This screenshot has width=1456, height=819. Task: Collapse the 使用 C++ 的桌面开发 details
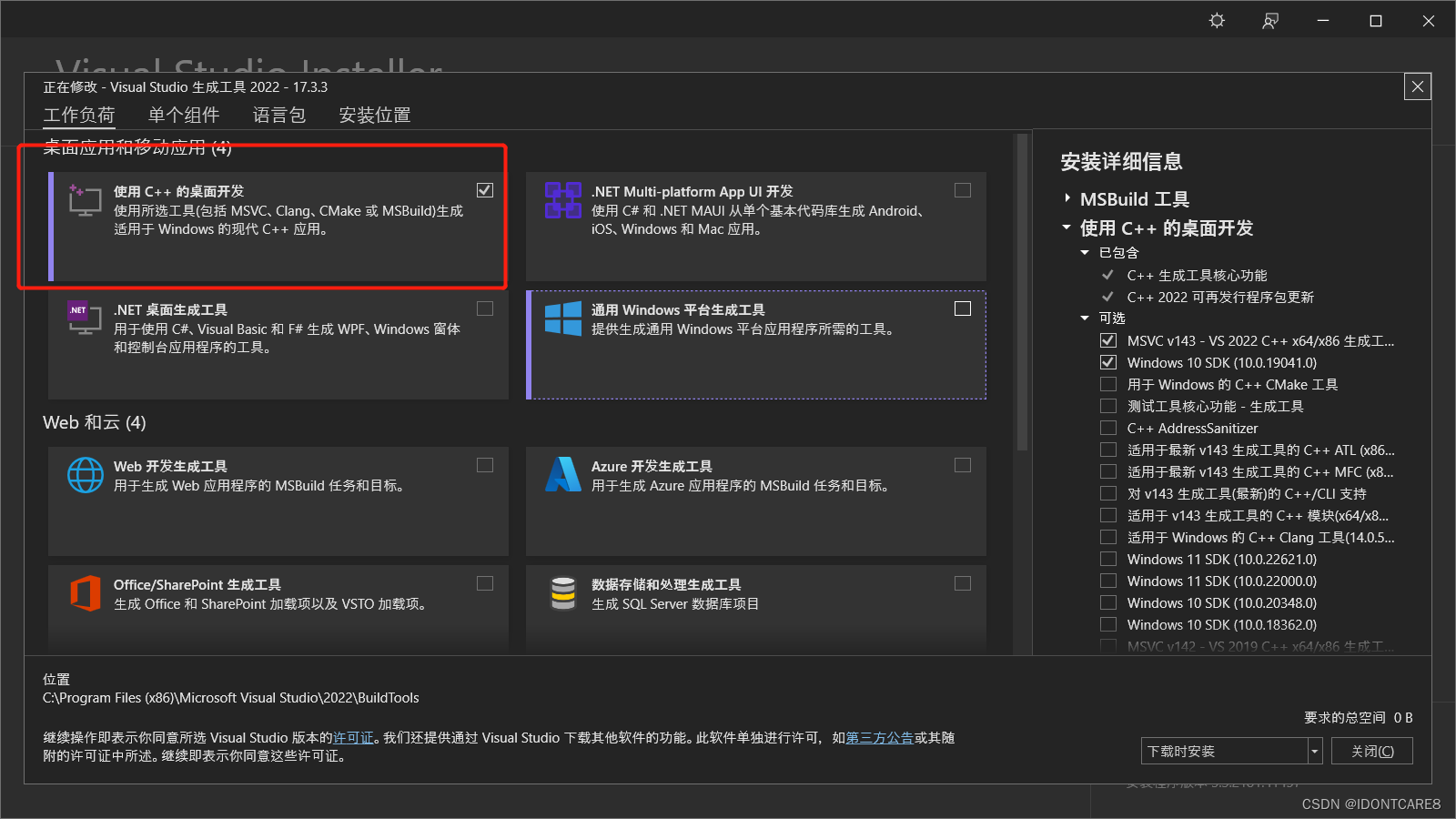pyautogui.click(x=1067, y=228)
